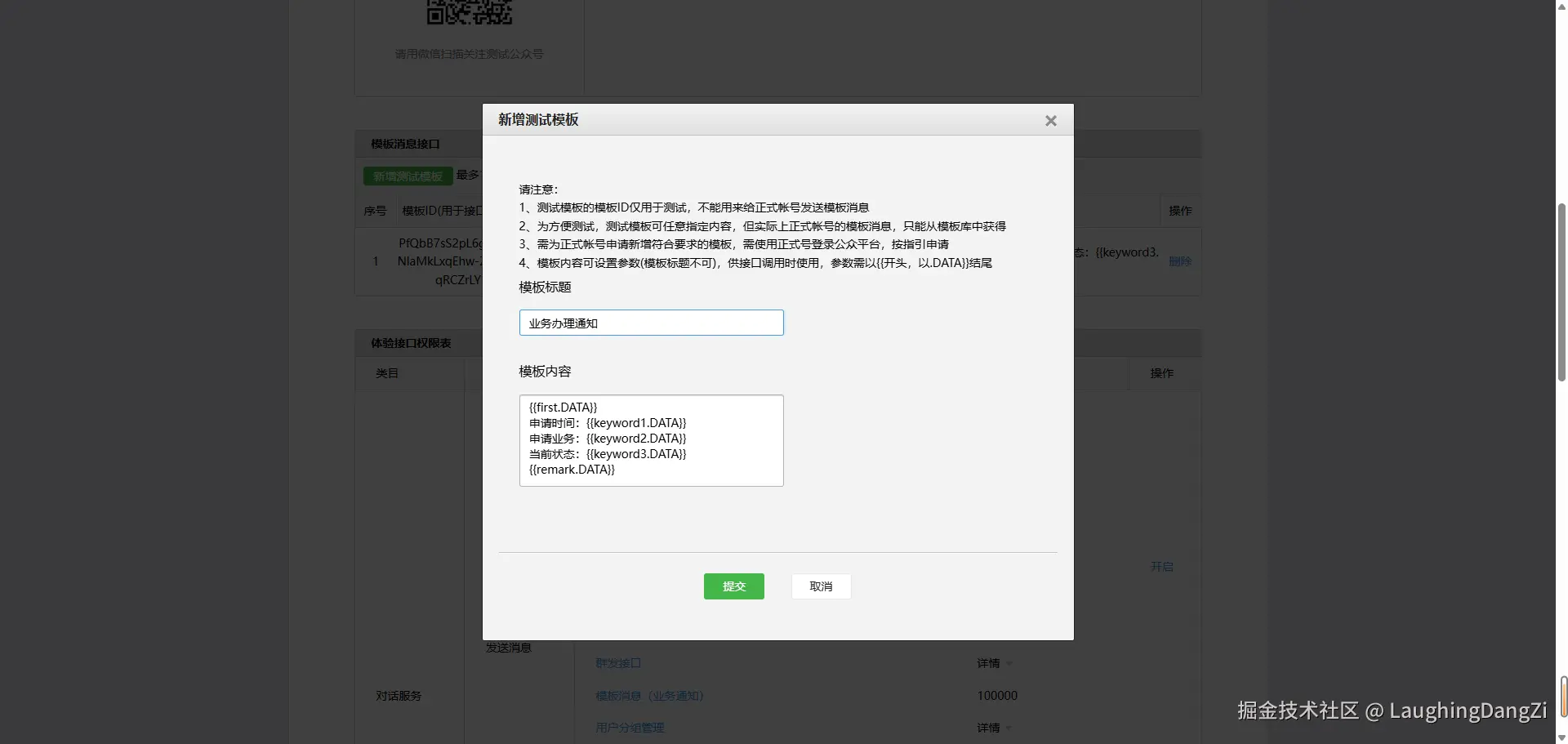Expand 详情 dropdown in the 群发接口 row

[x=994, y=663]
